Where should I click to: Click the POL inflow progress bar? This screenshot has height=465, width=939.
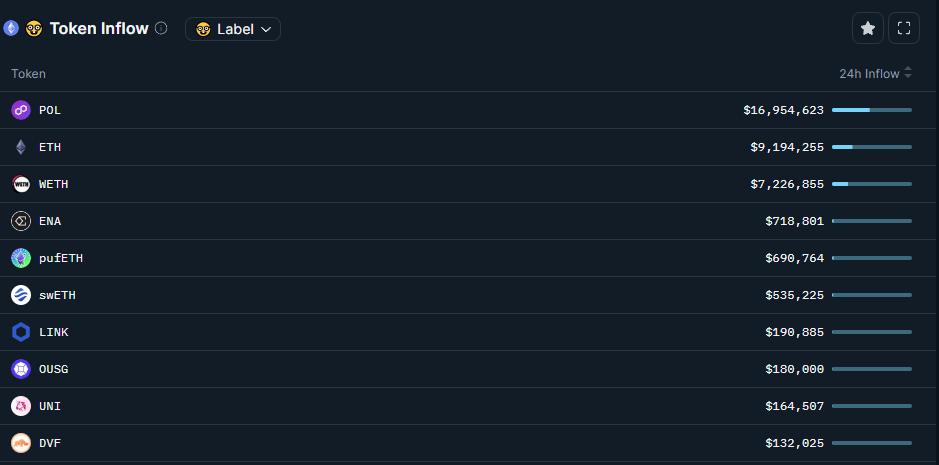[x=871, y=110]
